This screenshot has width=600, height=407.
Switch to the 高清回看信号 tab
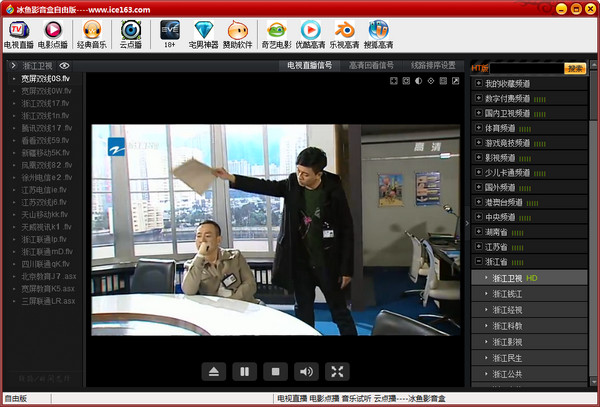(x=371, y=66)
